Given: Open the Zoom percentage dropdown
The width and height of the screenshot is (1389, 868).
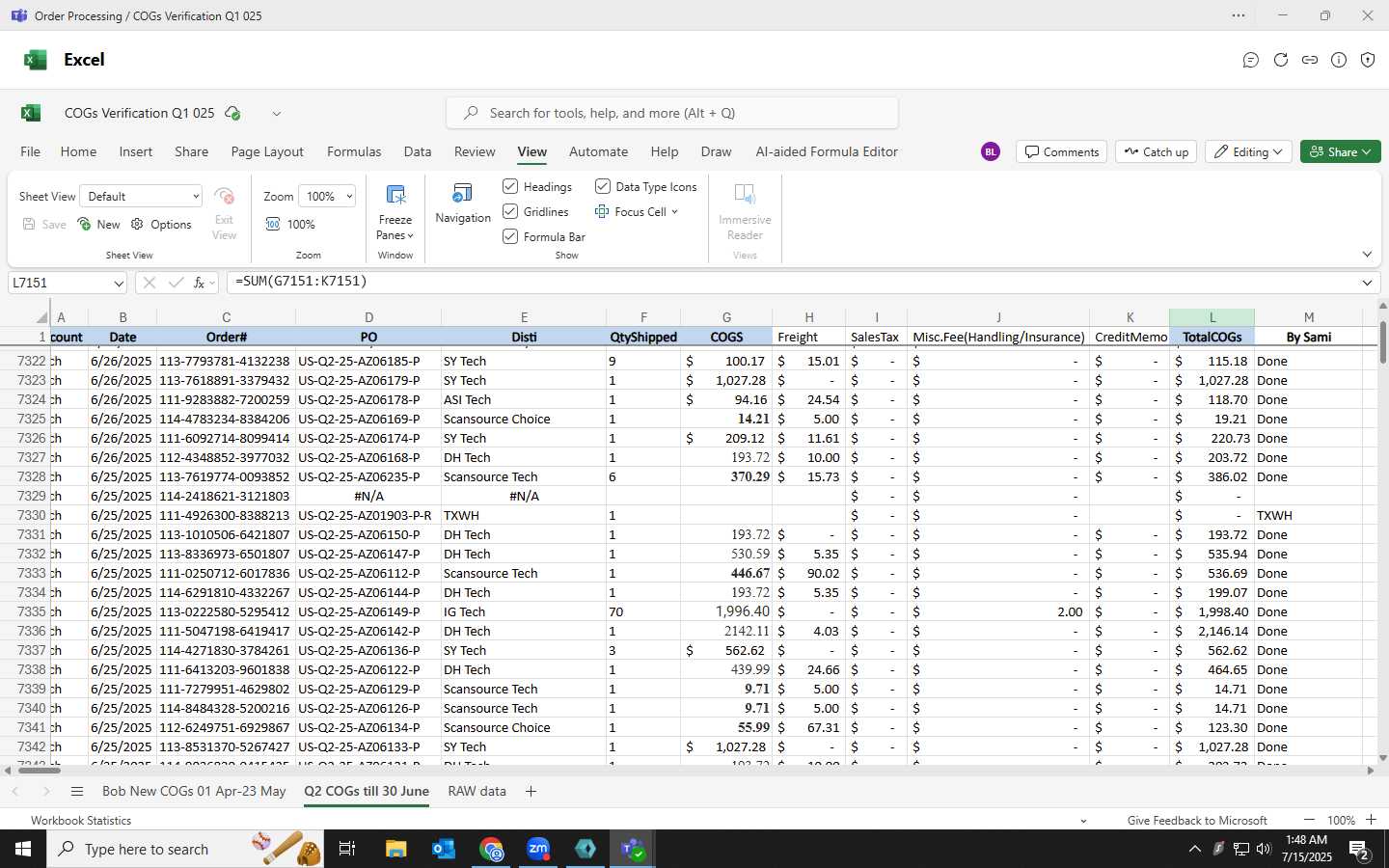Looking at the screenshot, I should click(327, 196).
